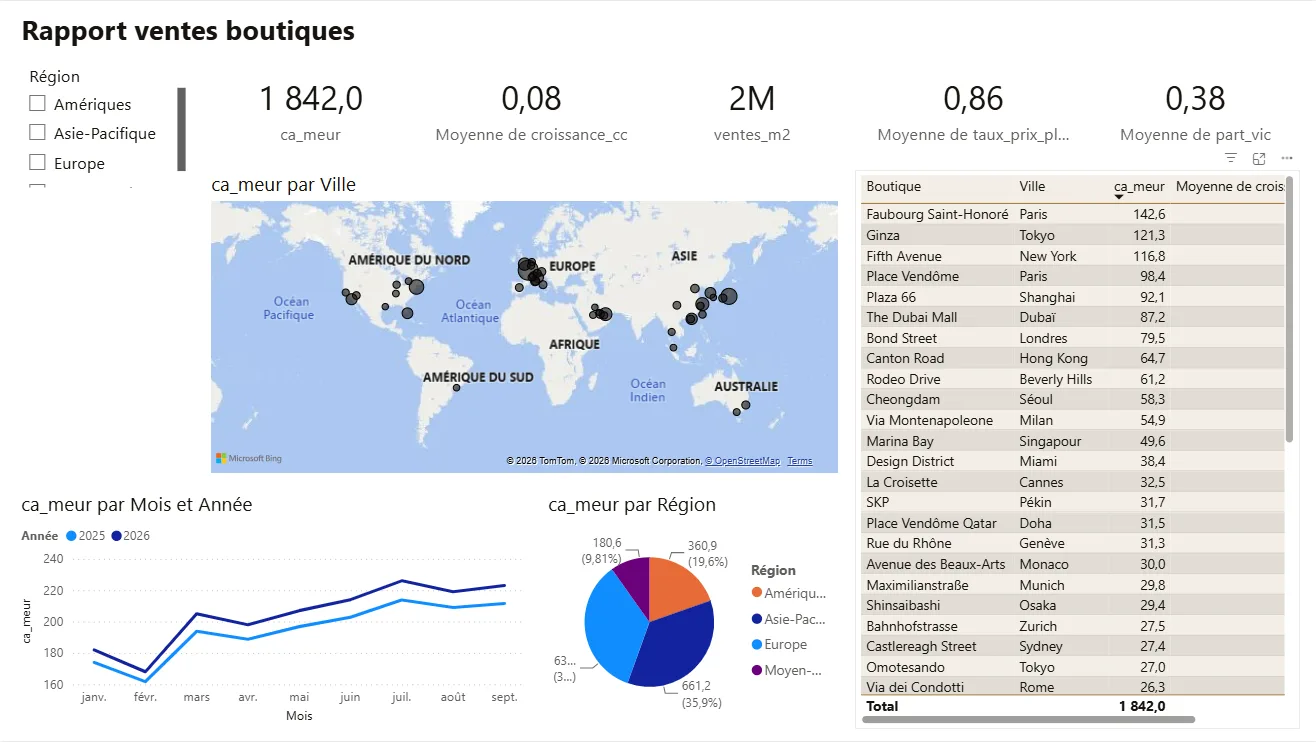Select the orange Amériques legend dot
Viewport: 1316px width, 742px height.
pyautogui.click(x=756, y=593)
